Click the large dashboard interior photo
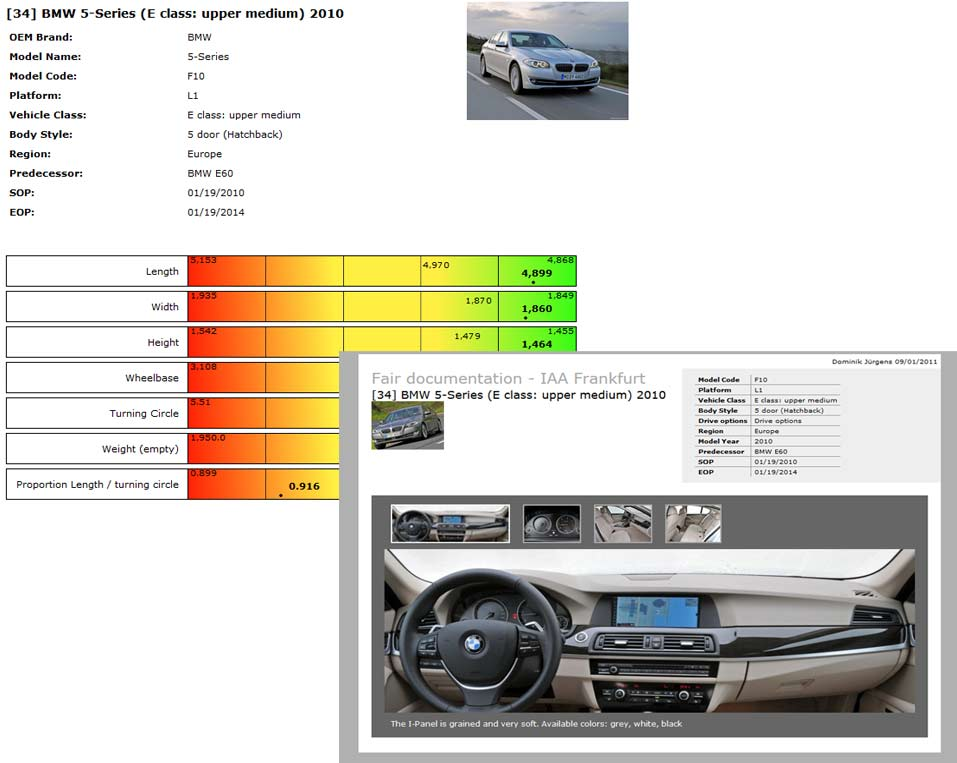Screen dimensions: 957x763 coord(649,631)
